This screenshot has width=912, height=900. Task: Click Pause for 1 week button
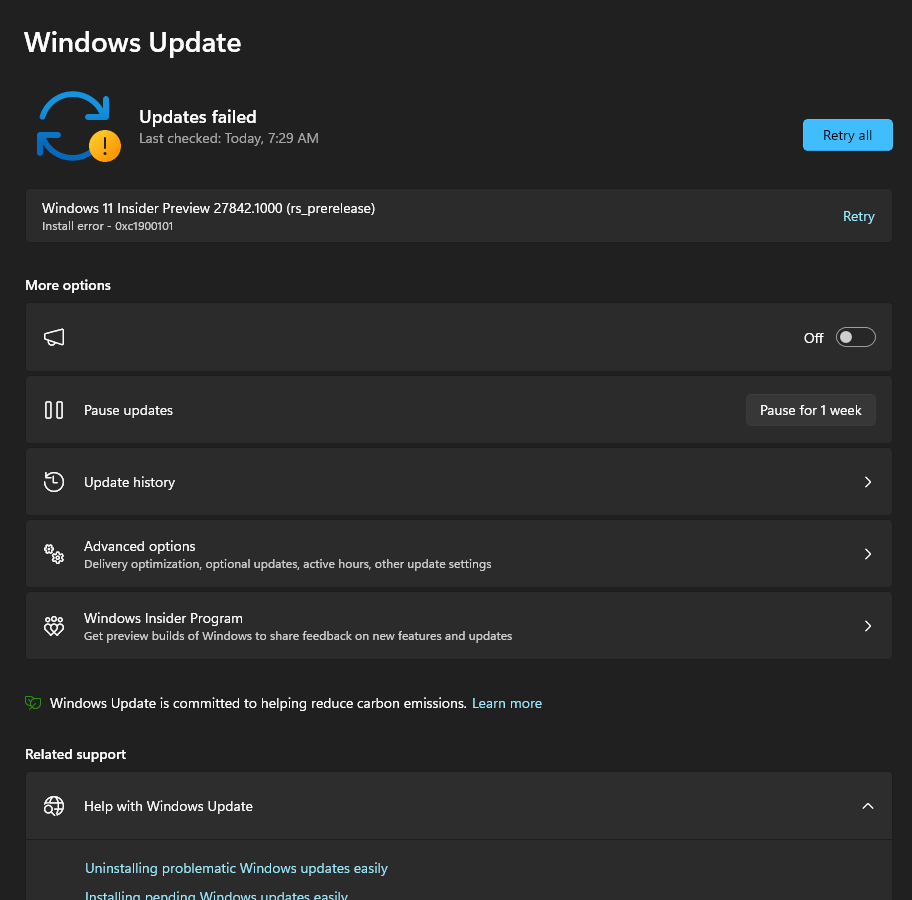810,410
